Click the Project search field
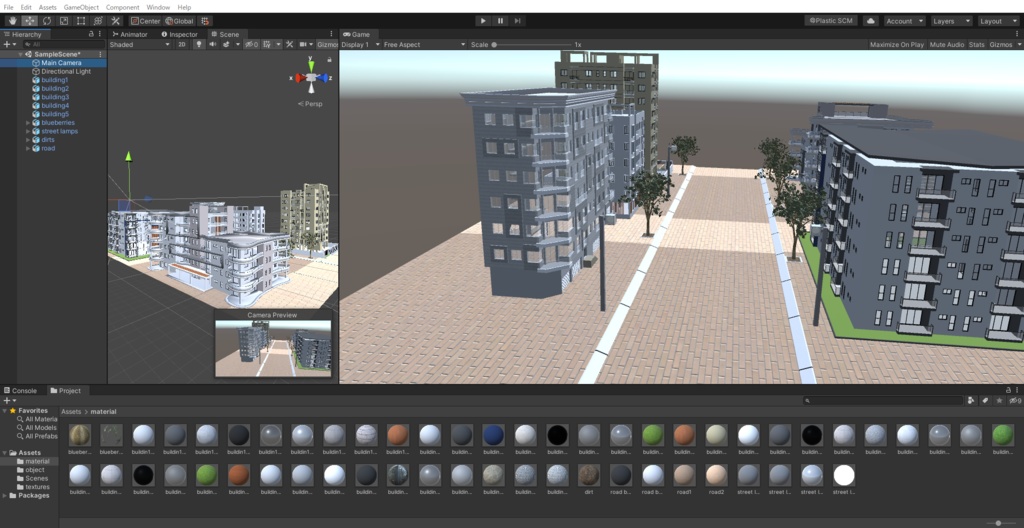Viewport: 1024px width, 528px height. (x=884, y=401)
